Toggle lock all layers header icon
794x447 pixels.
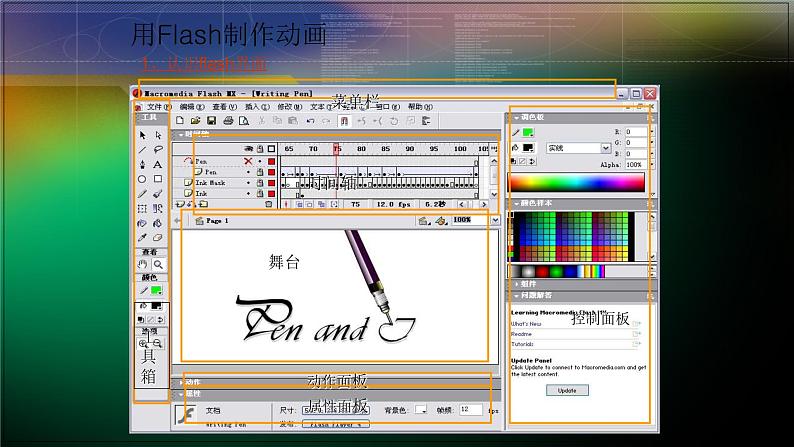260,149
